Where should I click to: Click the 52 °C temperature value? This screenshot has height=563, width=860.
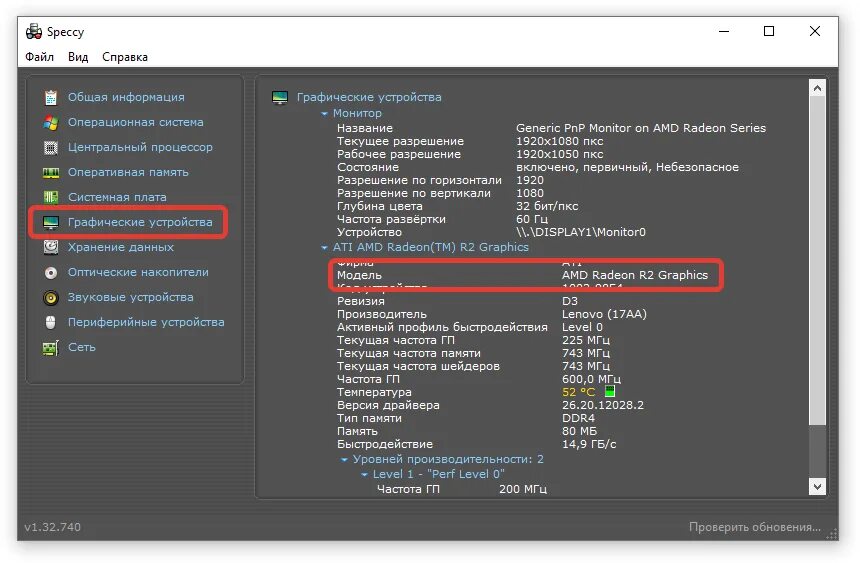pos(578,392)
